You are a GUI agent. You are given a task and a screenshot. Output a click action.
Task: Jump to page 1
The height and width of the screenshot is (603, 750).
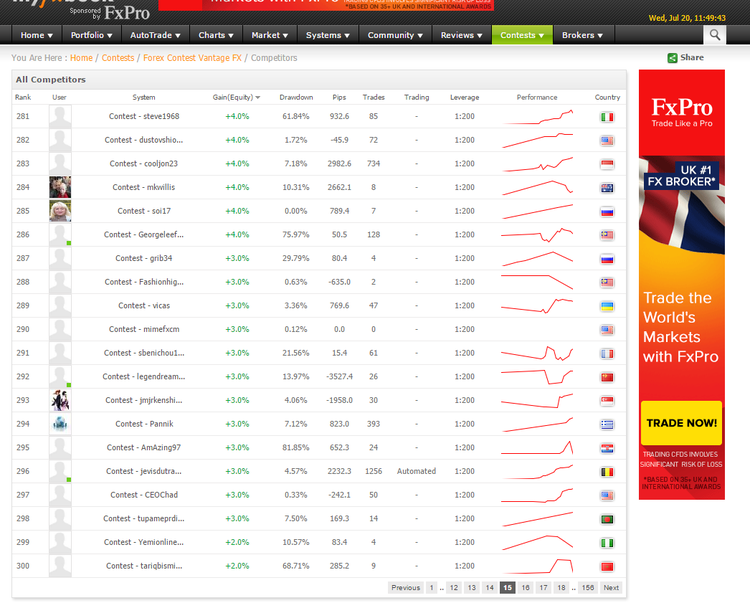[x=431, y=588]
